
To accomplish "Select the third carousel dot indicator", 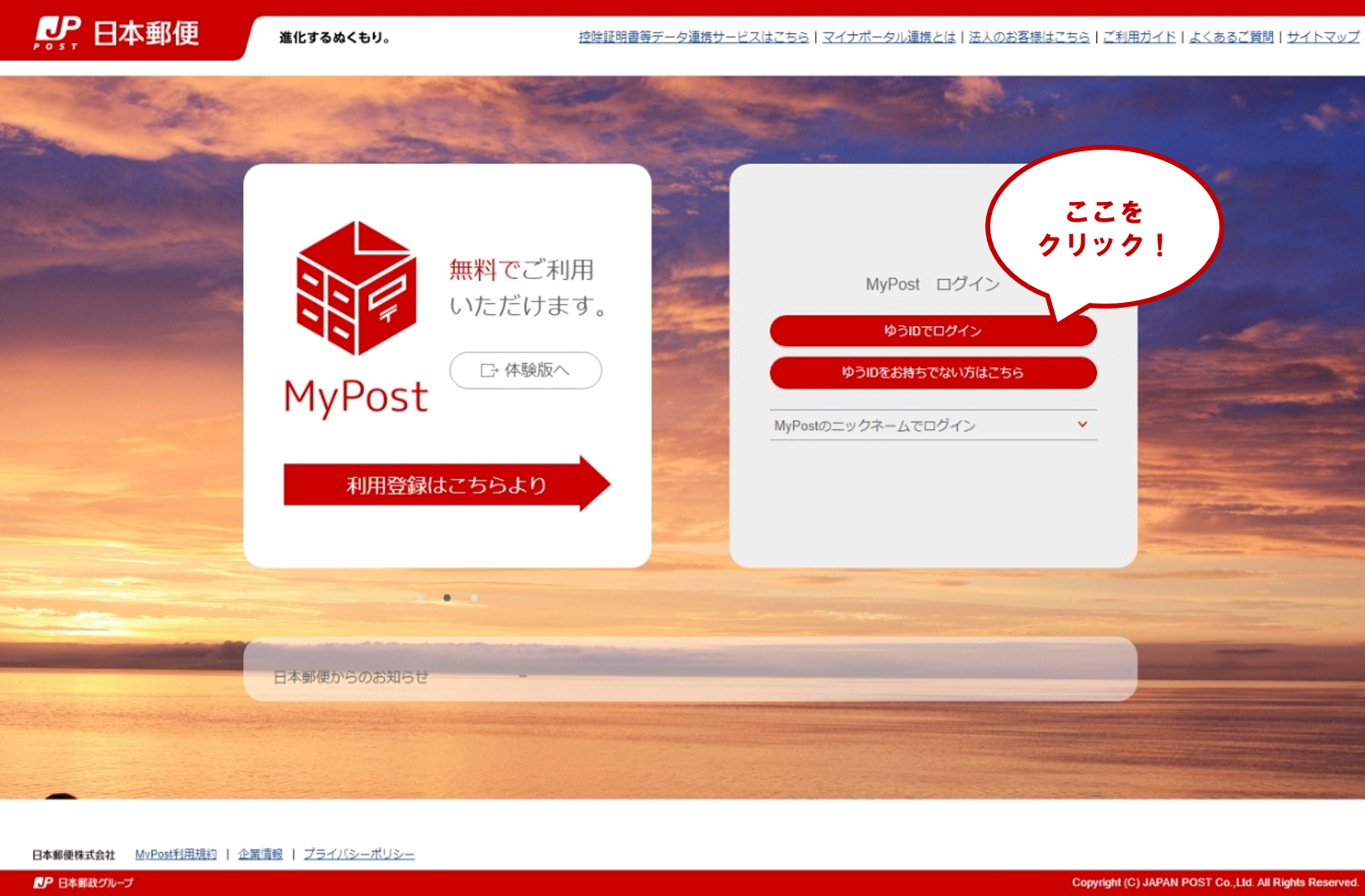I will pyautogui.click(x=474, y=597).
